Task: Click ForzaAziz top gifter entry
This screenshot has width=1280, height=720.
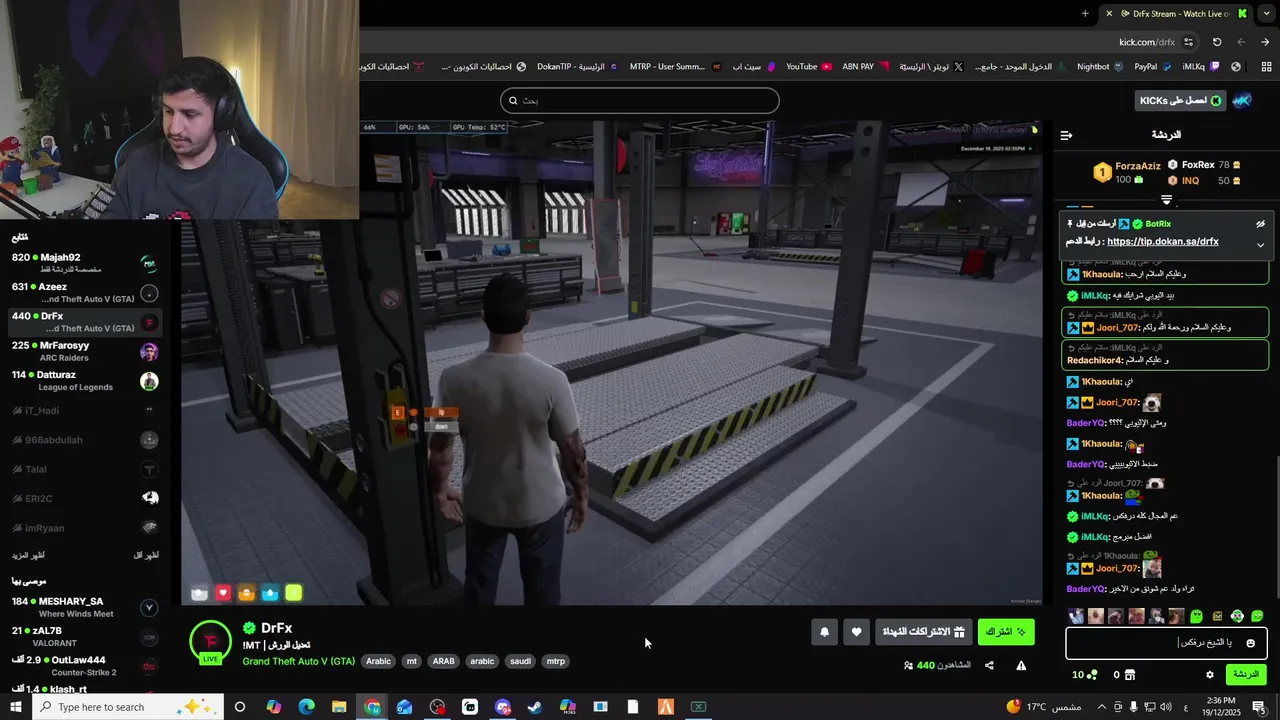Action: coord(1127,172)
